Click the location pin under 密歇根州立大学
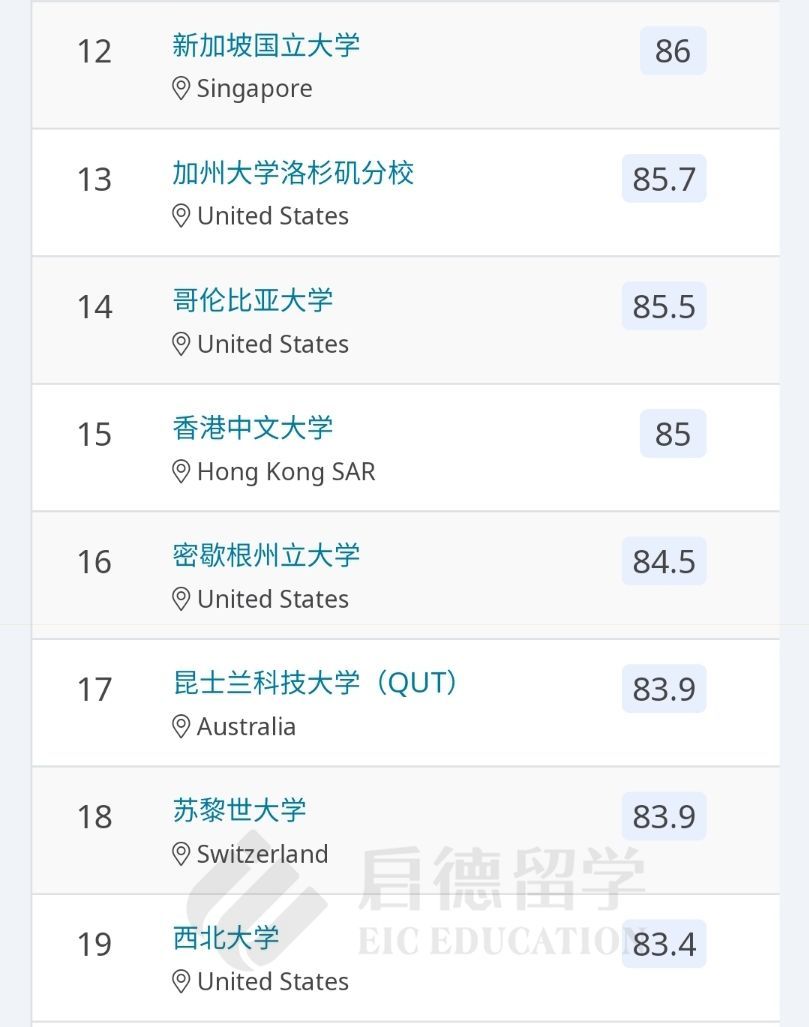The image size is (809, 1027). [x=181, y=599]
